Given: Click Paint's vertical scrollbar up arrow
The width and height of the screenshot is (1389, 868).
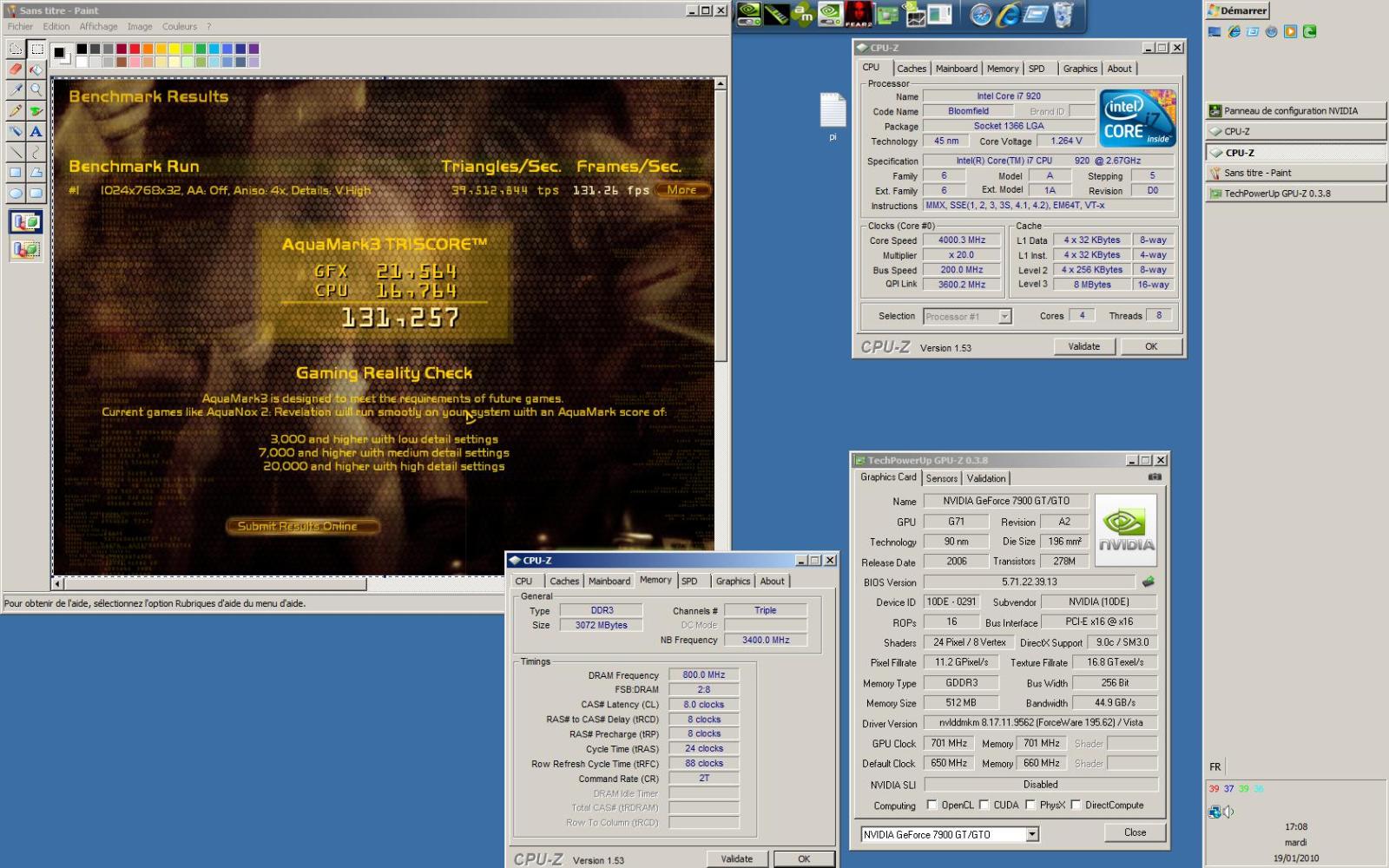Looking at the screenshot, I should pos(721,84).
